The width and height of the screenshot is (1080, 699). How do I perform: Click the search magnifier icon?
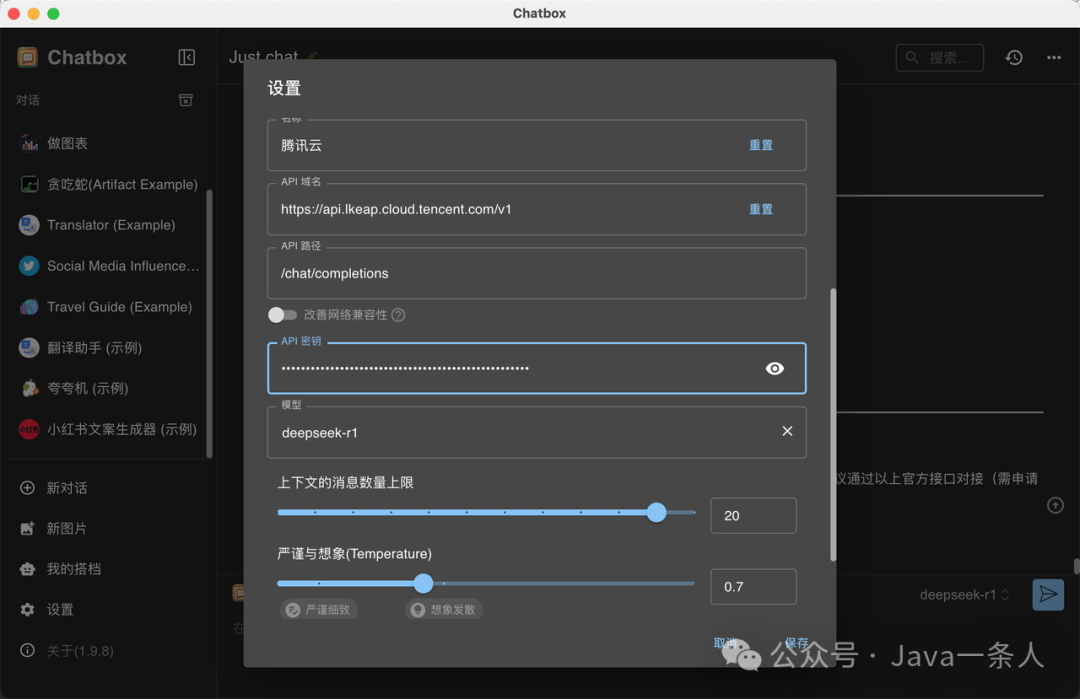point(912,58)
